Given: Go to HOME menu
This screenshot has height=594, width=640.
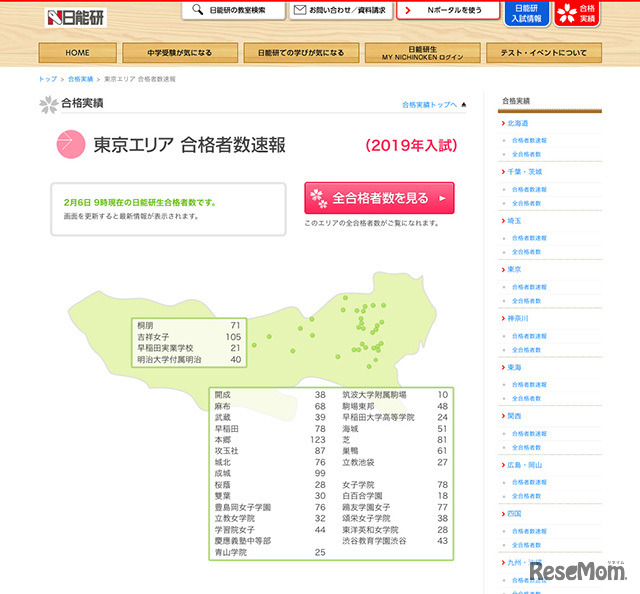Looking at the screenshot, I should pos(78,53).
